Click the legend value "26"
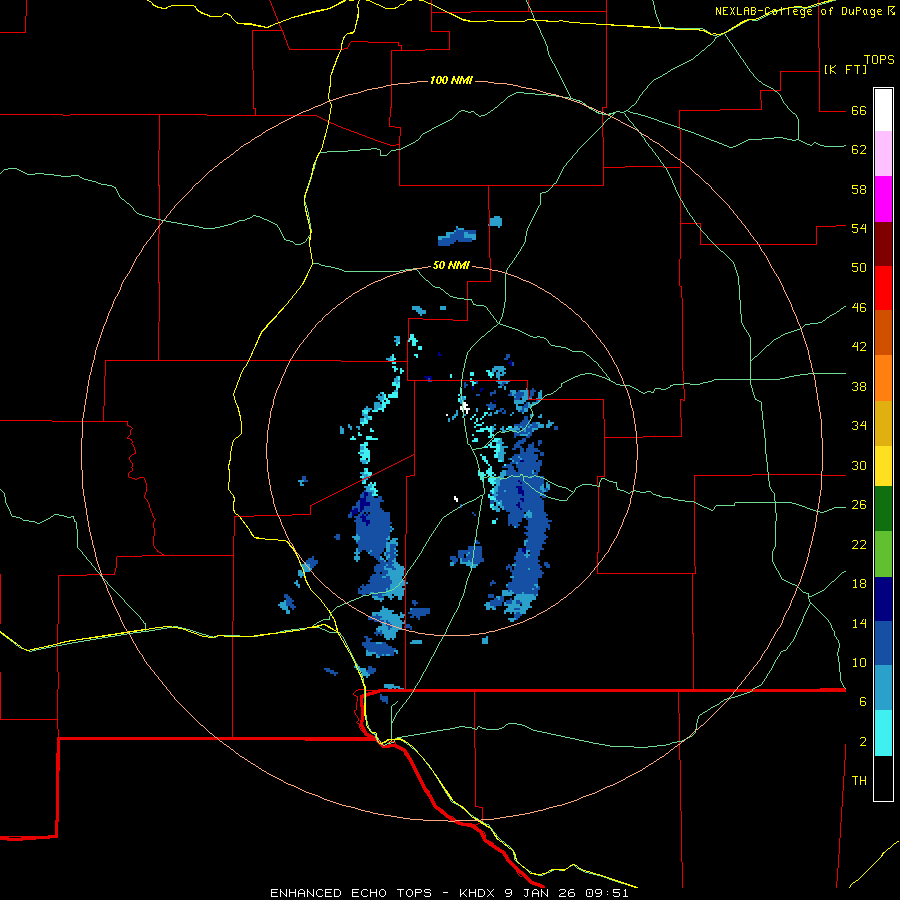900x900 pixels. tap(859, 505)
